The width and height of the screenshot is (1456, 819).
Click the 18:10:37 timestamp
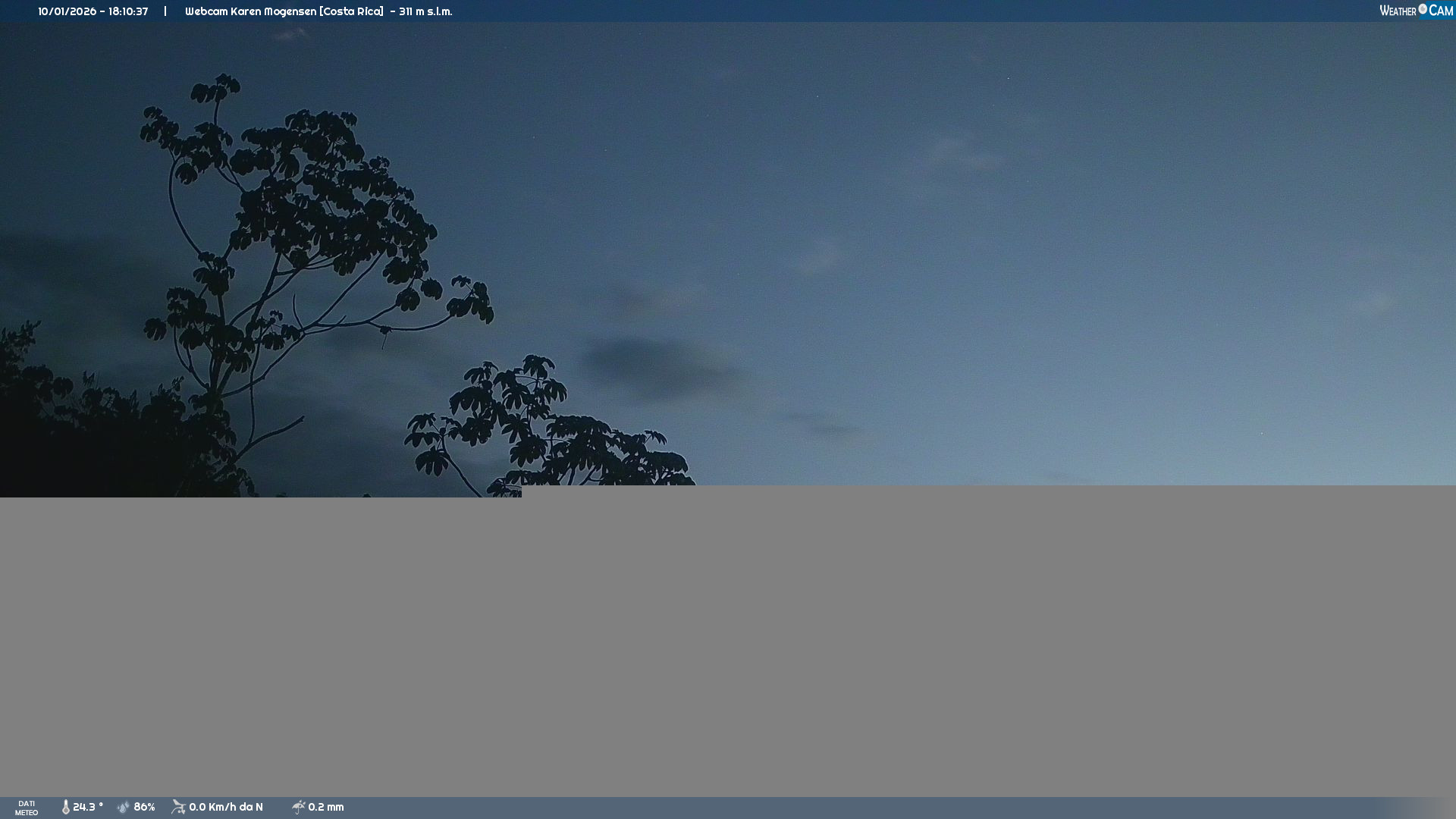coord(128,11)
